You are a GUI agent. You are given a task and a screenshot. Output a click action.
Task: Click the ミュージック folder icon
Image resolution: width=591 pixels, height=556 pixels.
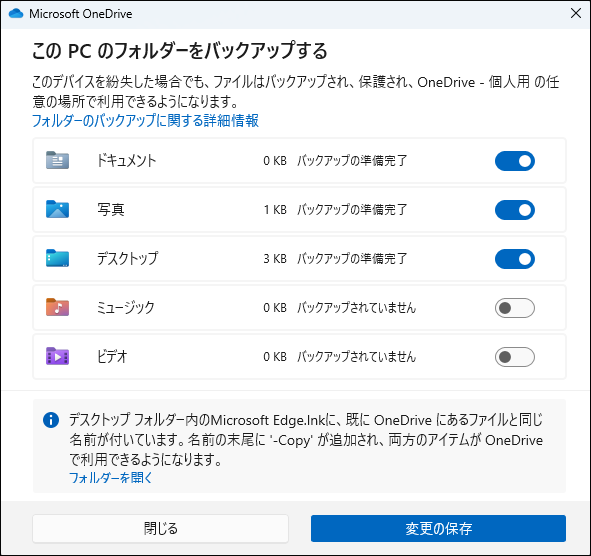click(57, 307)
